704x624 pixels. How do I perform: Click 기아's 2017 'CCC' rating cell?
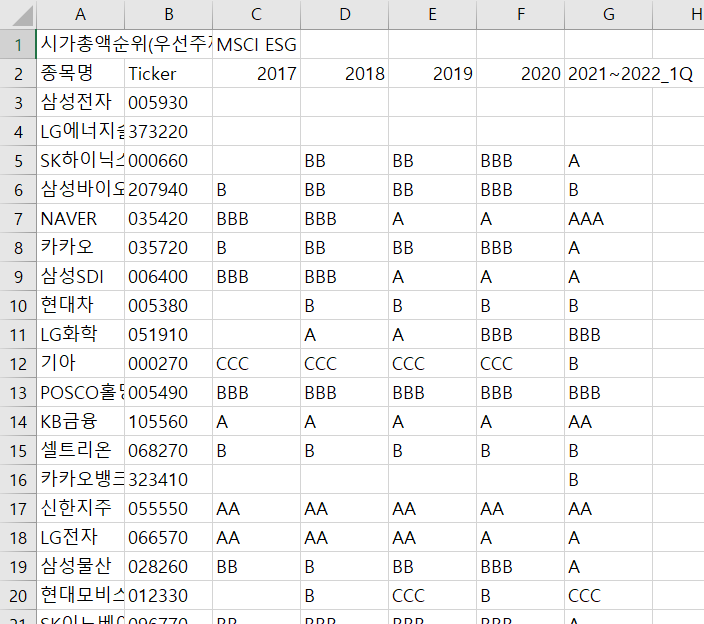pos(256,363)
